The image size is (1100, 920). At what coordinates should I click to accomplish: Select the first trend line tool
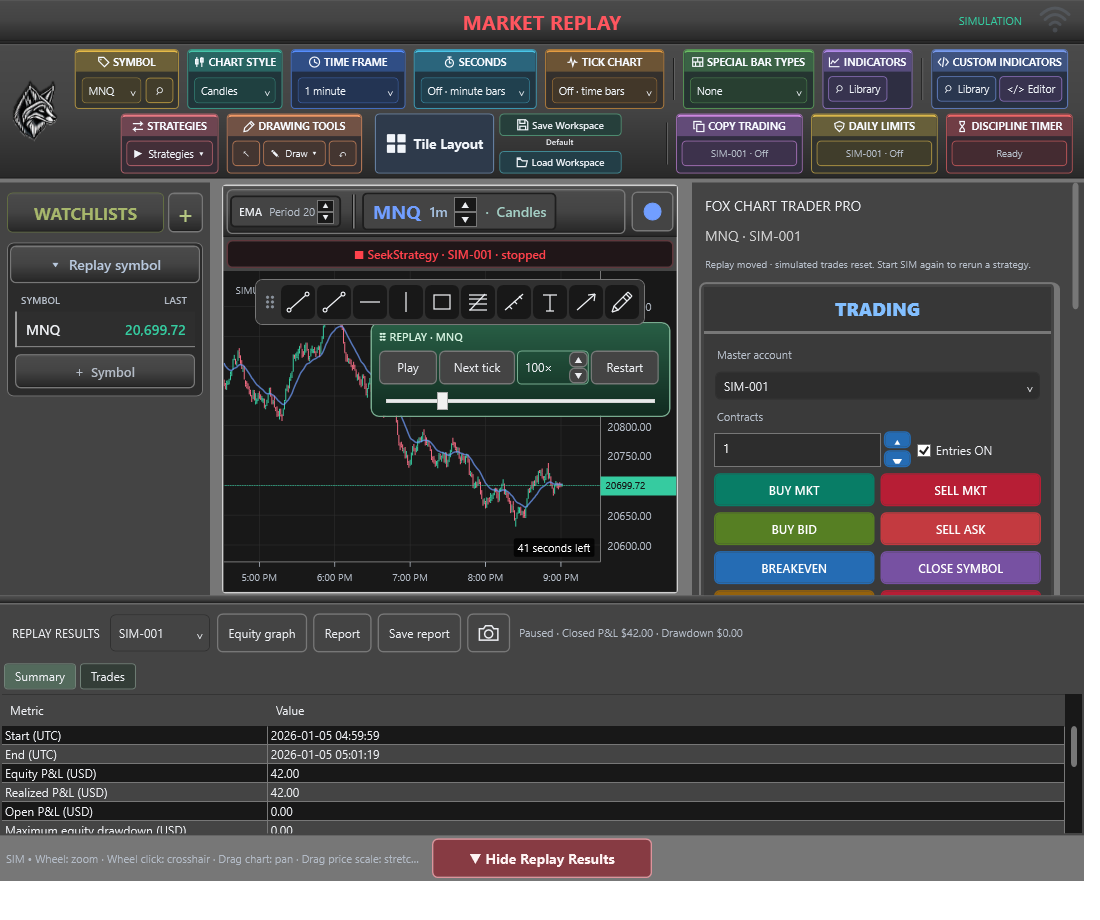coord(297,302)
